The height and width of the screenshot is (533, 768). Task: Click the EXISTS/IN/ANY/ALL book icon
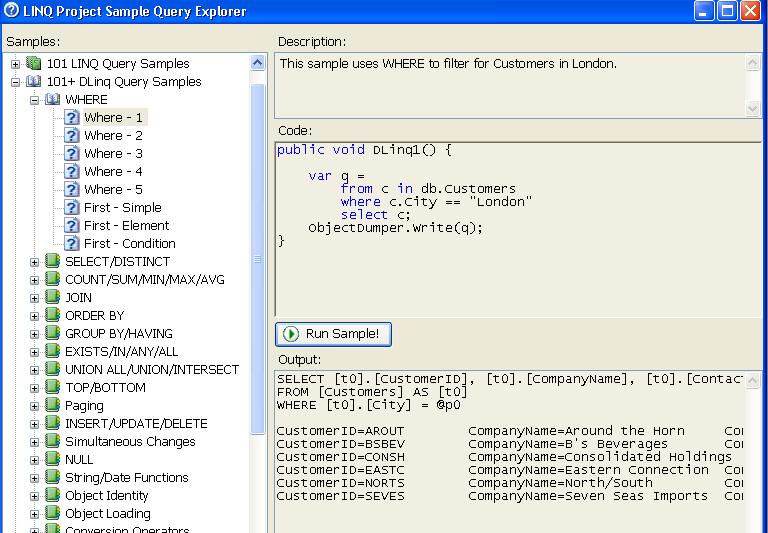pyautogui.click(x=52, y=351)
